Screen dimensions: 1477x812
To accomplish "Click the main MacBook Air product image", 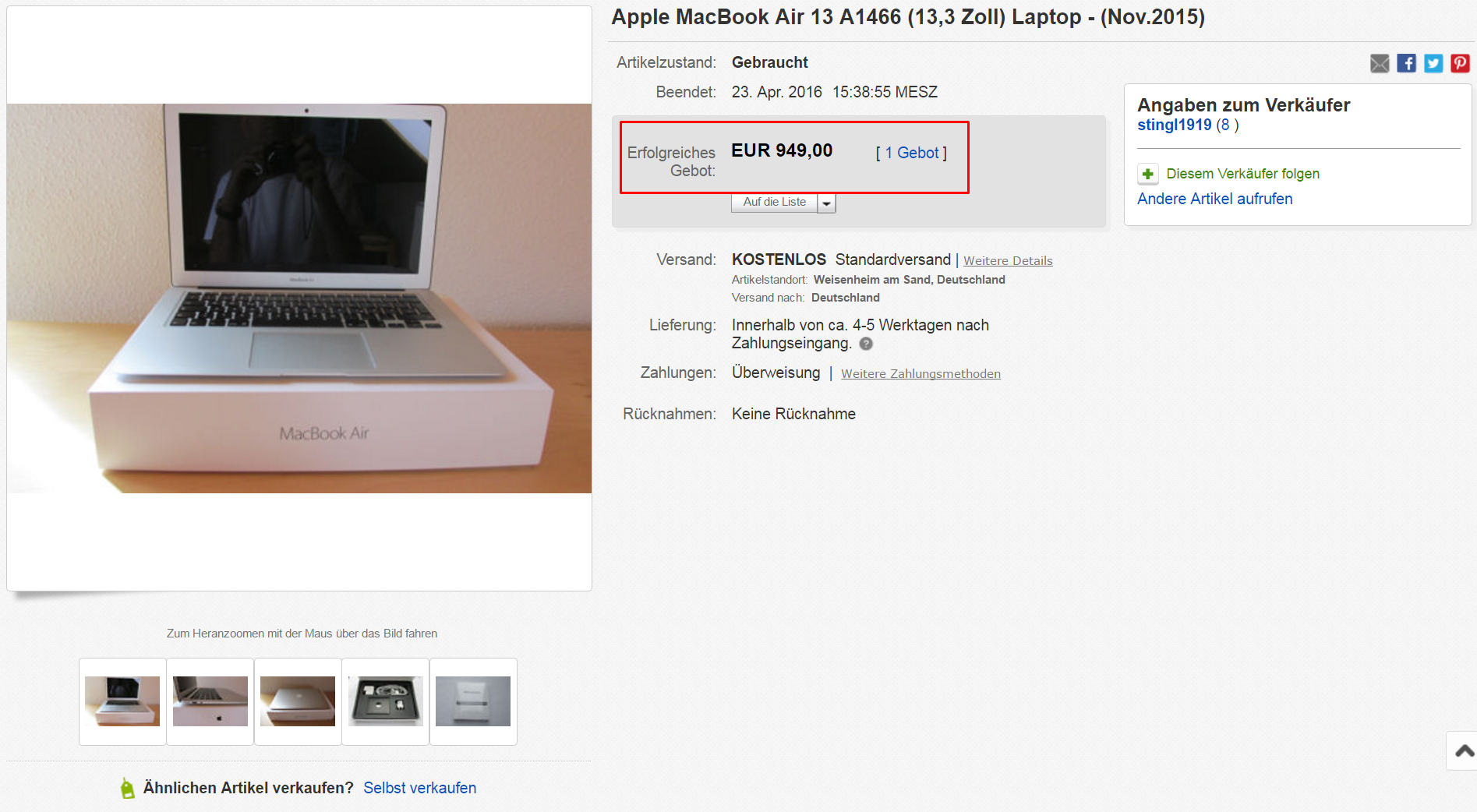I will click(299, 298).
